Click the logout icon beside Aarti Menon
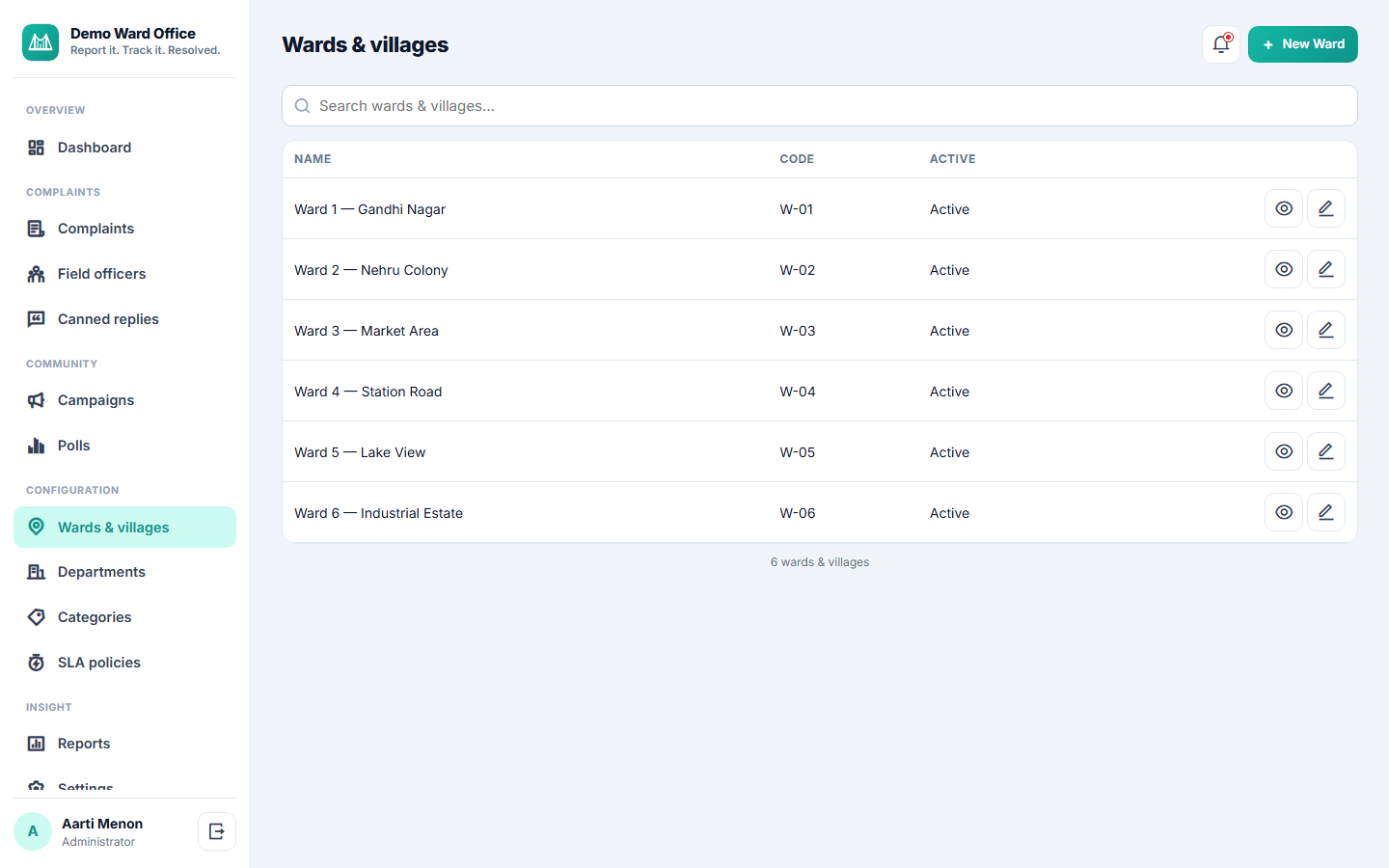Viewport: 1389px width, 868px height. (217, 831)
